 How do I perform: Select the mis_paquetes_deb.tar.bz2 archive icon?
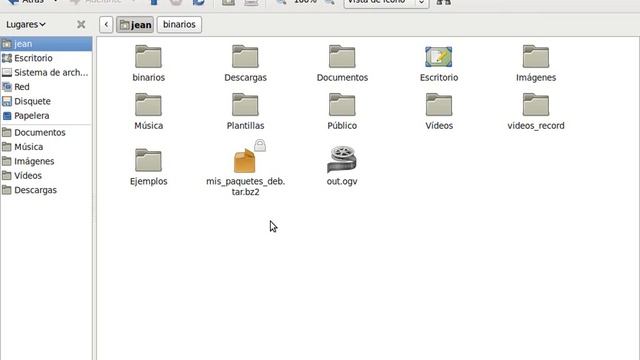pos(245,160)
